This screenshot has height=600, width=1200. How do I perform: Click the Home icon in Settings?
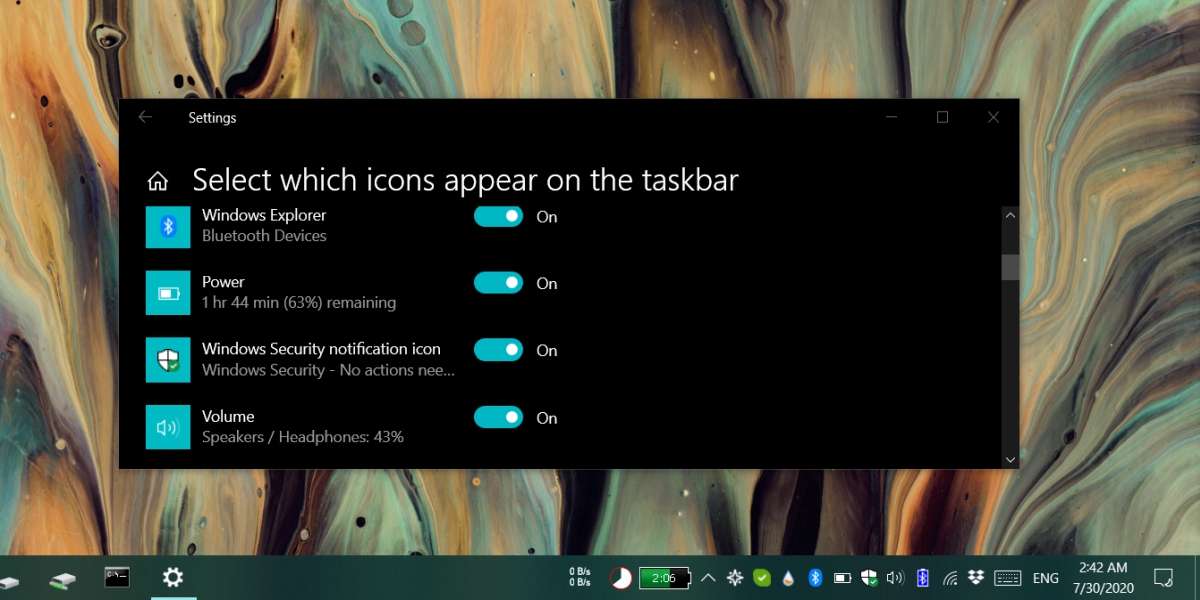coord(157,181)
